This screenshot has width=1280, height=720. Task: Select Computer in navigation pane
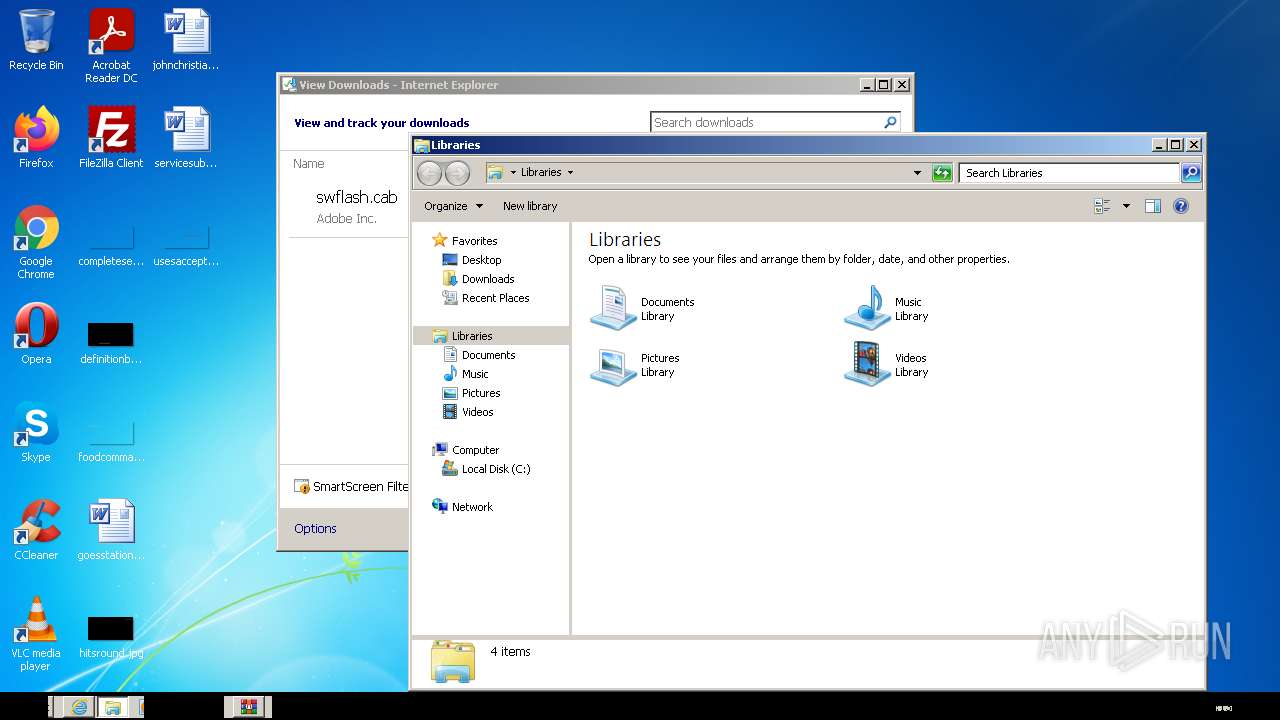point(475,450)
